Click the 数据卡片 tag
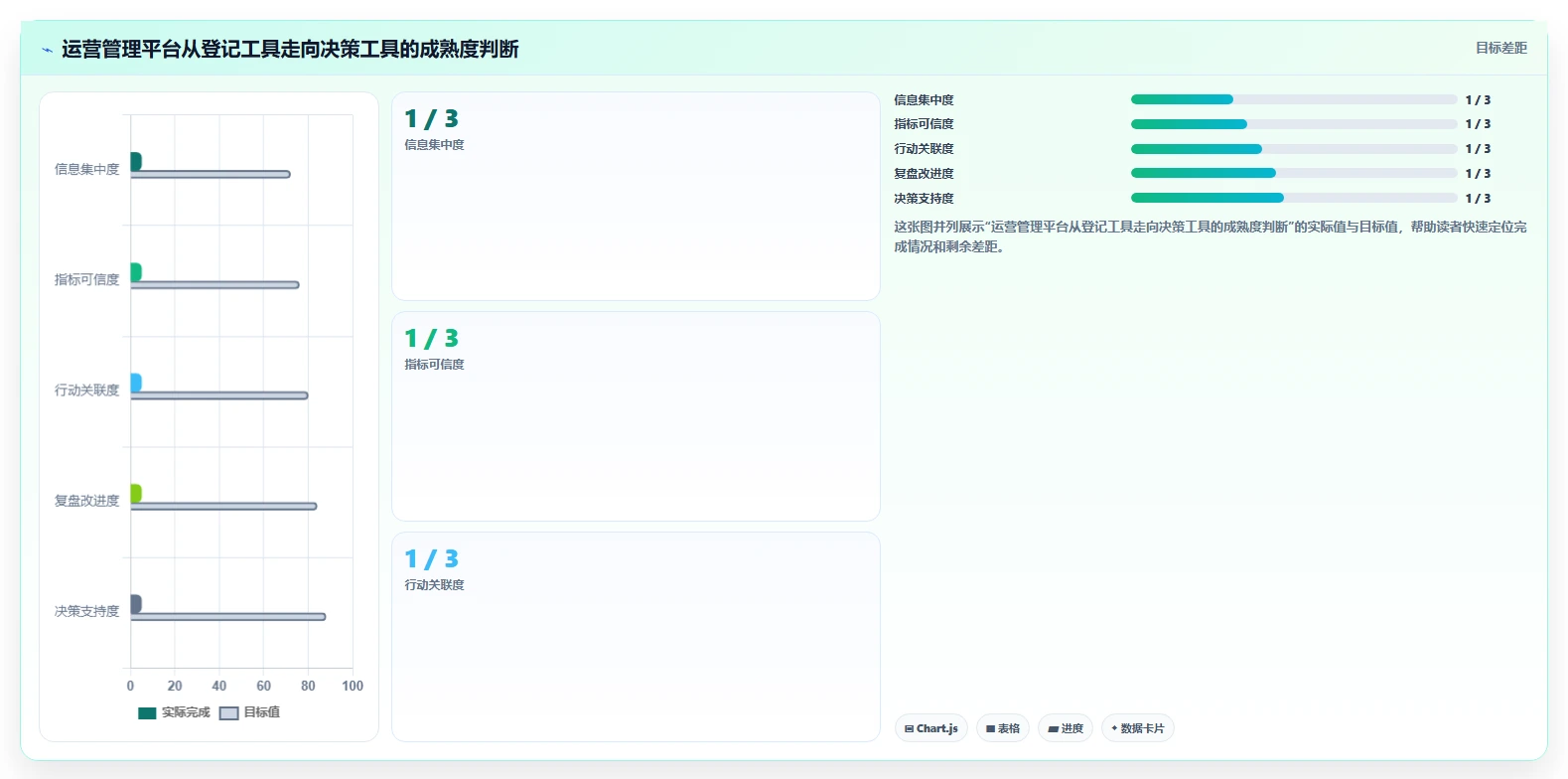Screen dimensions: 1568x779 coord(1137,728)
